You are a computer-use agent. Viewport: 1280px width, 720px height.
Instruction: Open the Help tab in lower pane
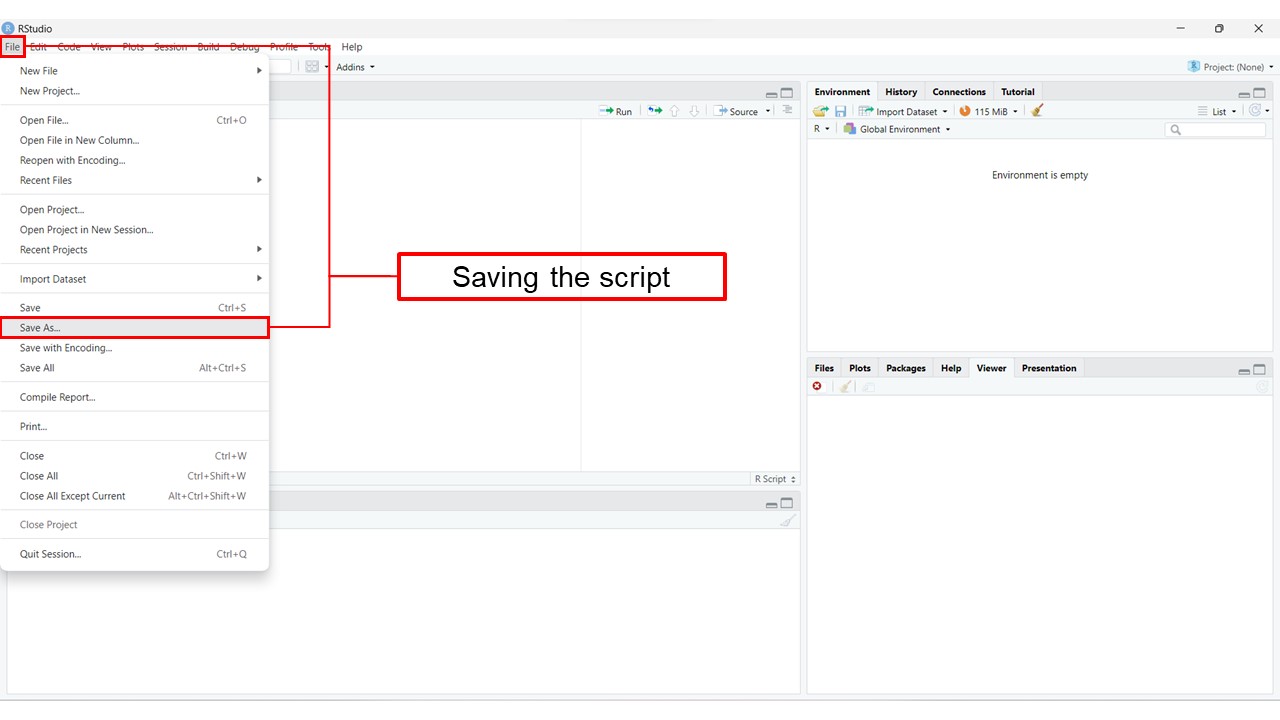951,368
